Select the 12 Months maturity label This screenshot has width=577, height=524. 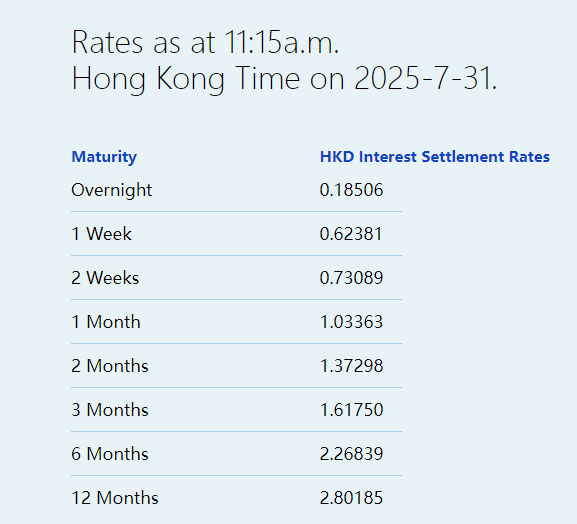tap(115, 498)
